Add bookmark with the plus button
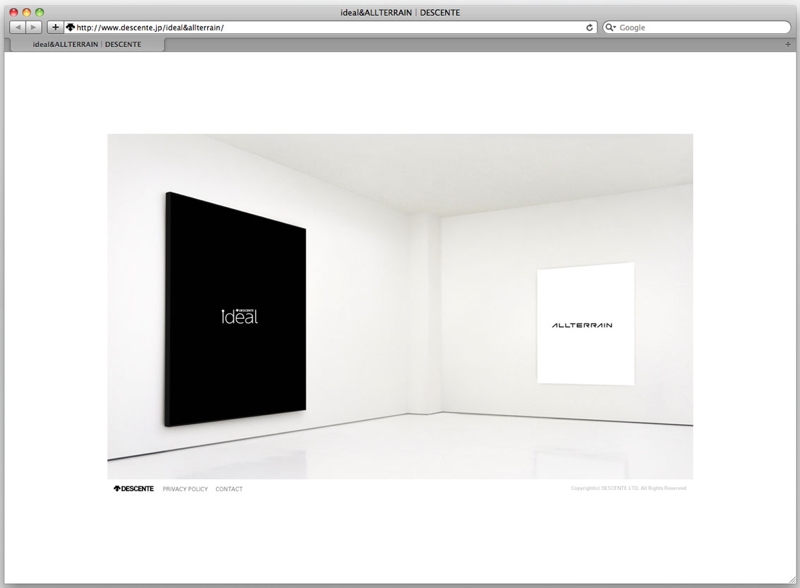The width and height of the screenshot is (800, 588). click(x=55, y=28)
